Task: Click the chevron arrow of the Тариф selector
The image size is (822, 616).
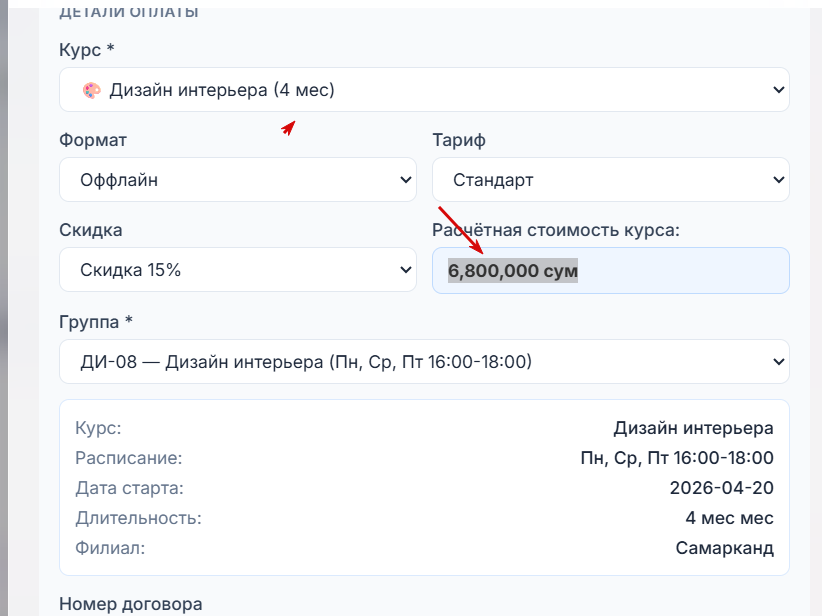Action: coord(779,180)
